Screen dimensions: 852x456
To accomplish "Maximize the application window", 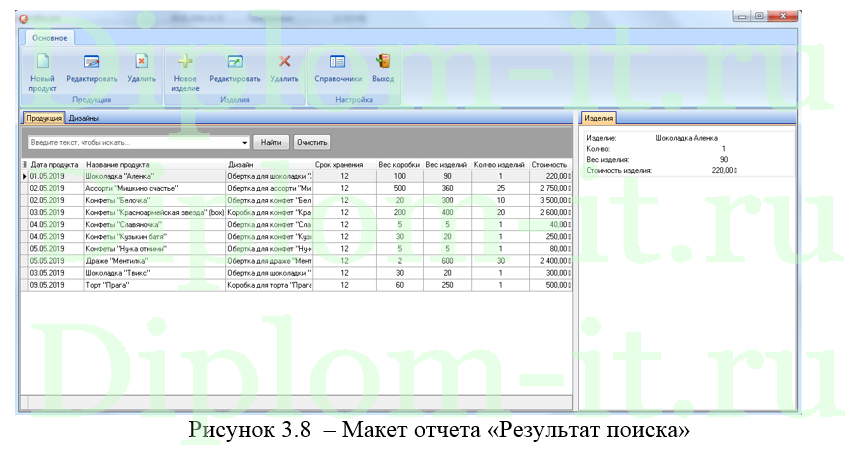I will click(760, 16).
